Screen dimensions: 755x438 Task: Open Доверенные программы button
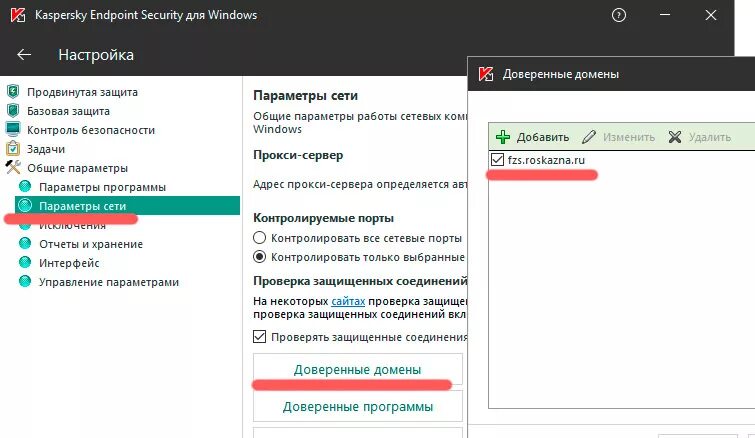pos(358,406)
